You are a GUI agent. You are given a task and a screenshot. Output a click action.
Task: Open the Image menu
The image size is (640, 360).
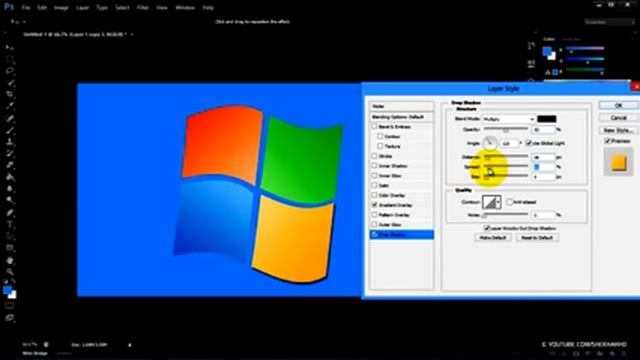61,8
